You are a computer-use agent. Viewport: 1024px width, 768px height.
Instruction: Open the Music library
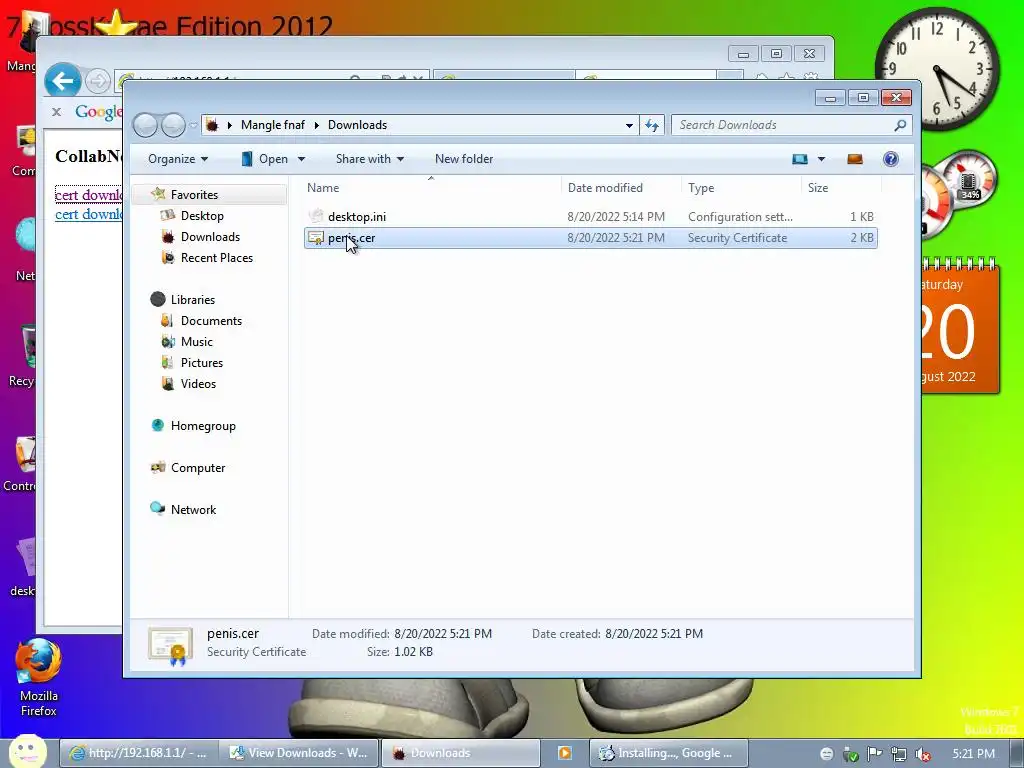[x=197, y=342]
